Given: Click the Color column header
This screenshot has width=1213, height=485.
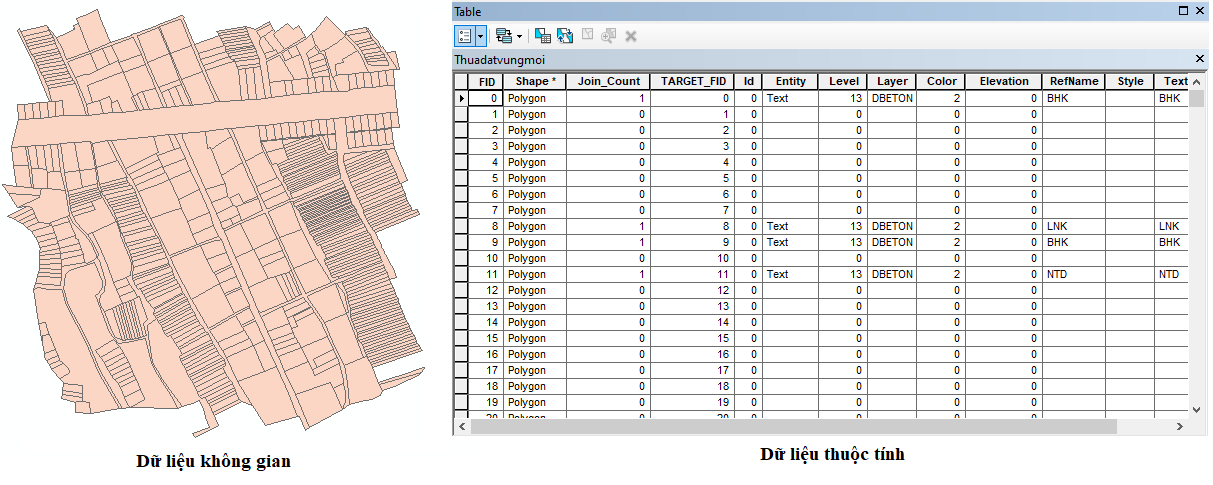Looking at the screenshot, I should (x=942, y=82).
